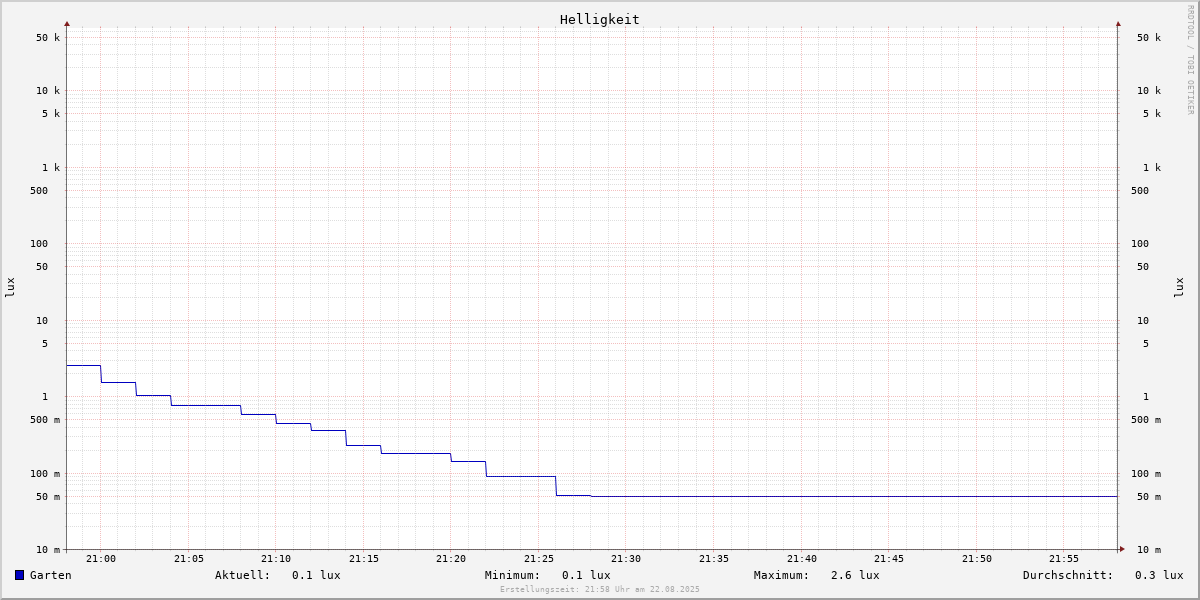1200x600 pixels.
Task: Click the Minimum 0.1 lux value
Action: (x=586, y=575)
